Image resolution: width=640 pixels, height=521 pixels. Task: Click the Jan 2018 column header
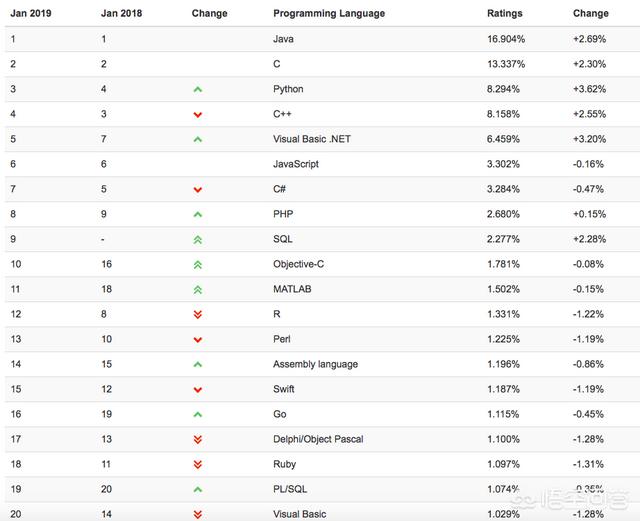(122, 13)
